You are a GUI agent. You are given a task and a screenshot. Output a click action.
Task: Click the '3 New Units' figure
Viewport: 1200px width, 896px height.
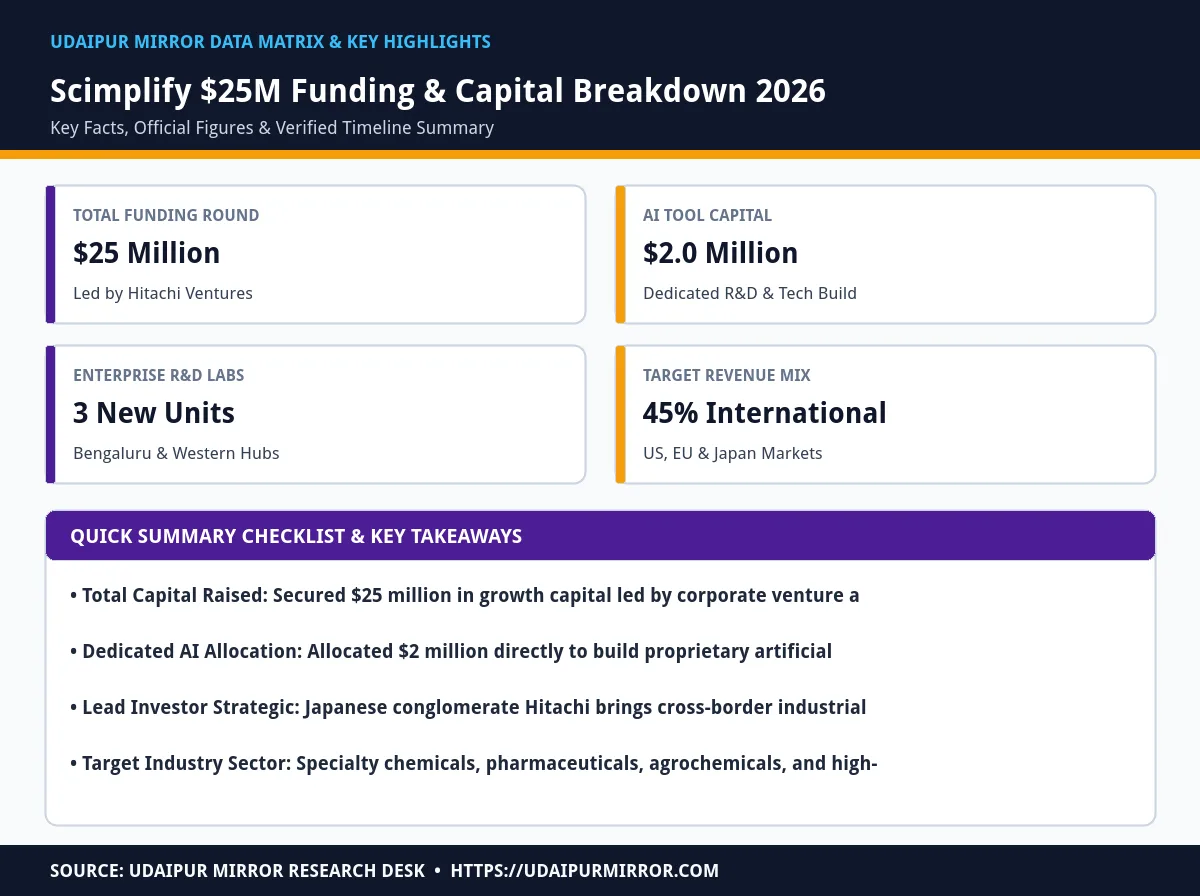tap(154, 413)
